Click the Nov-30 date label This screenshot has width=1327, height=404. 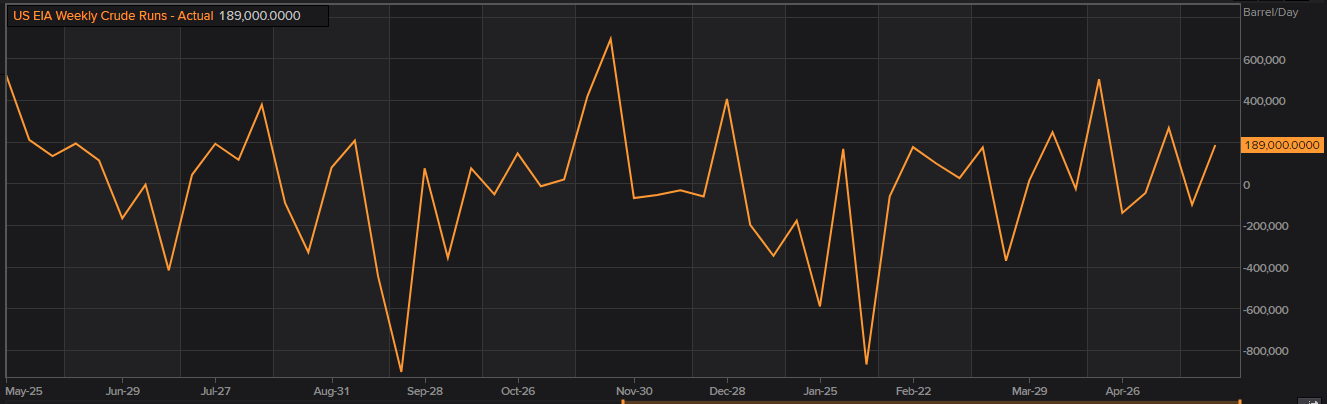point(634,391)
